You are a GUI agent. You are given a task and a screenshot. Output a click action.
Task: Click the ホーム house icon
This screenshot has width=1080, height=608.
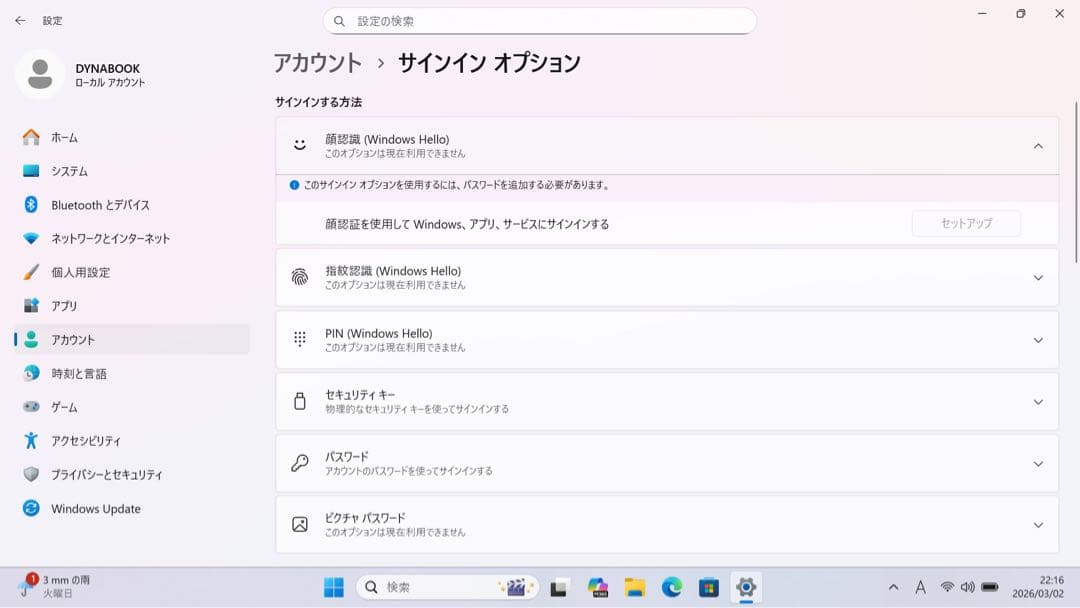31,137
